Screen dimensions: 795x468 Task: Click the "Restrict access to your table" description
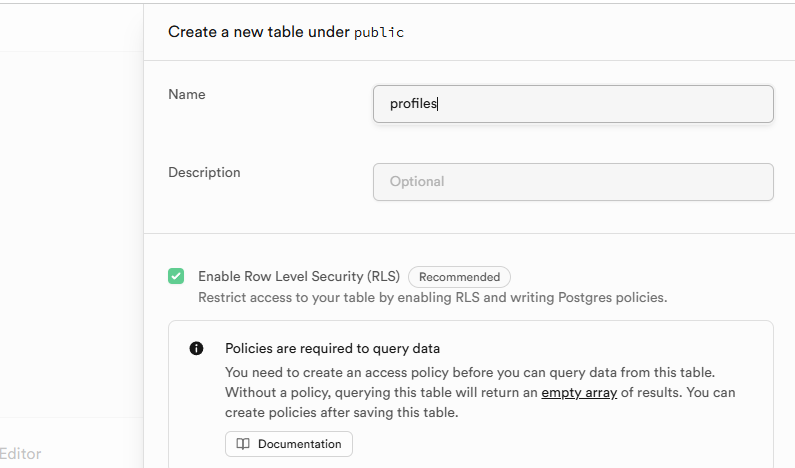coord(432,297)
